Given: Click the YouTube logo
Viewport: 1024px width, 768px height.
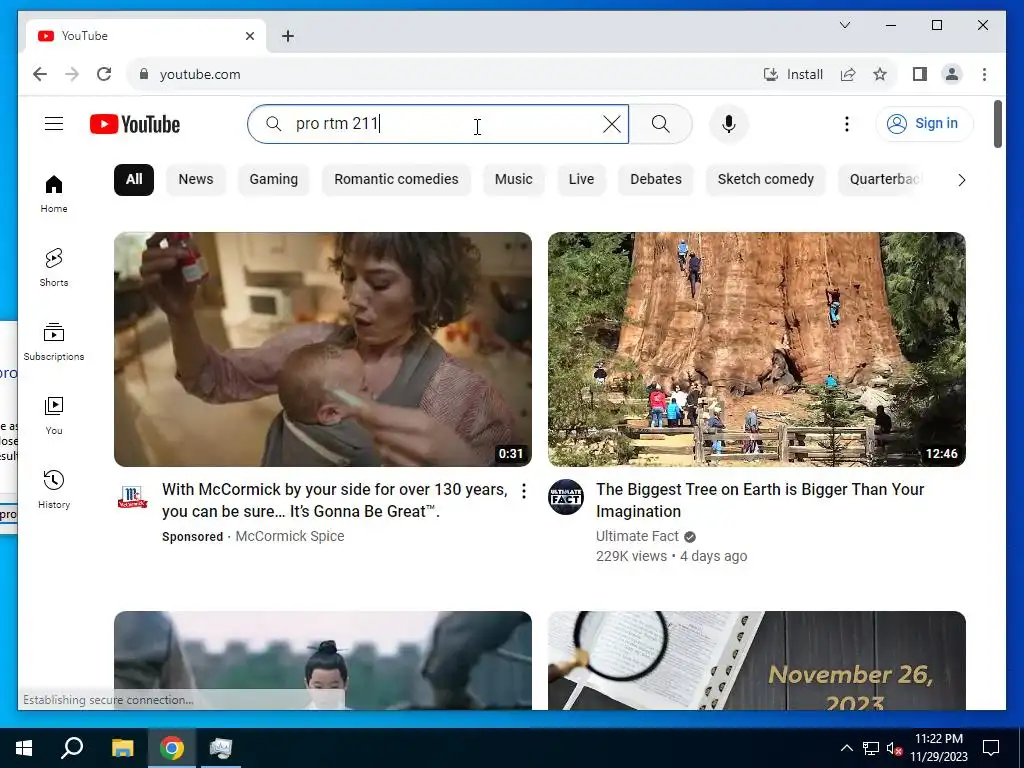Looking at the screenshot, I should pos(135,124).
